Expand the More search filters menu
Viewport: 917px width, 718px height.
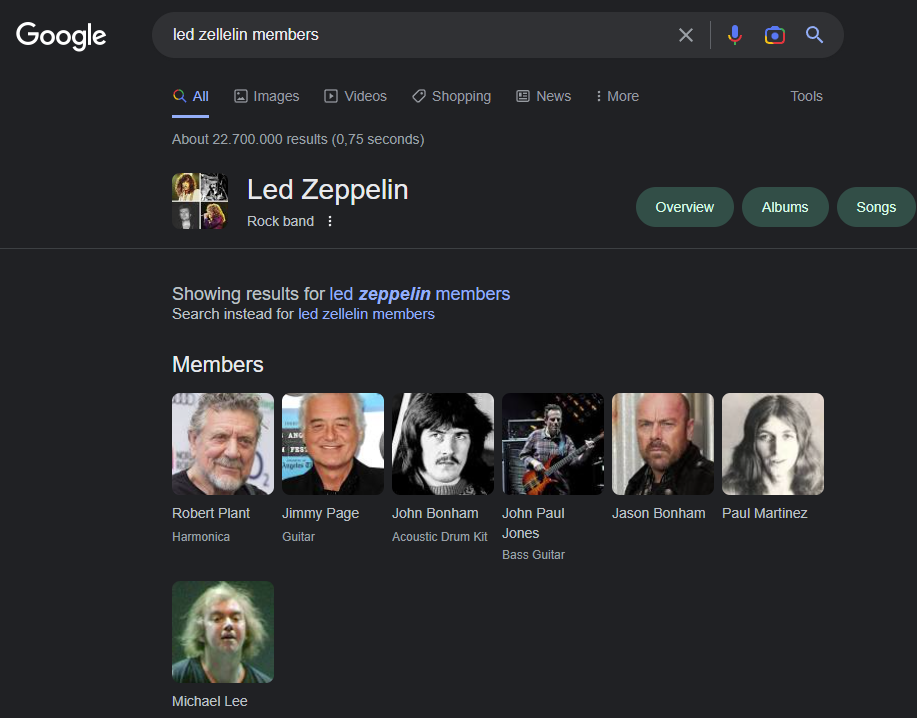coord(616,96)
